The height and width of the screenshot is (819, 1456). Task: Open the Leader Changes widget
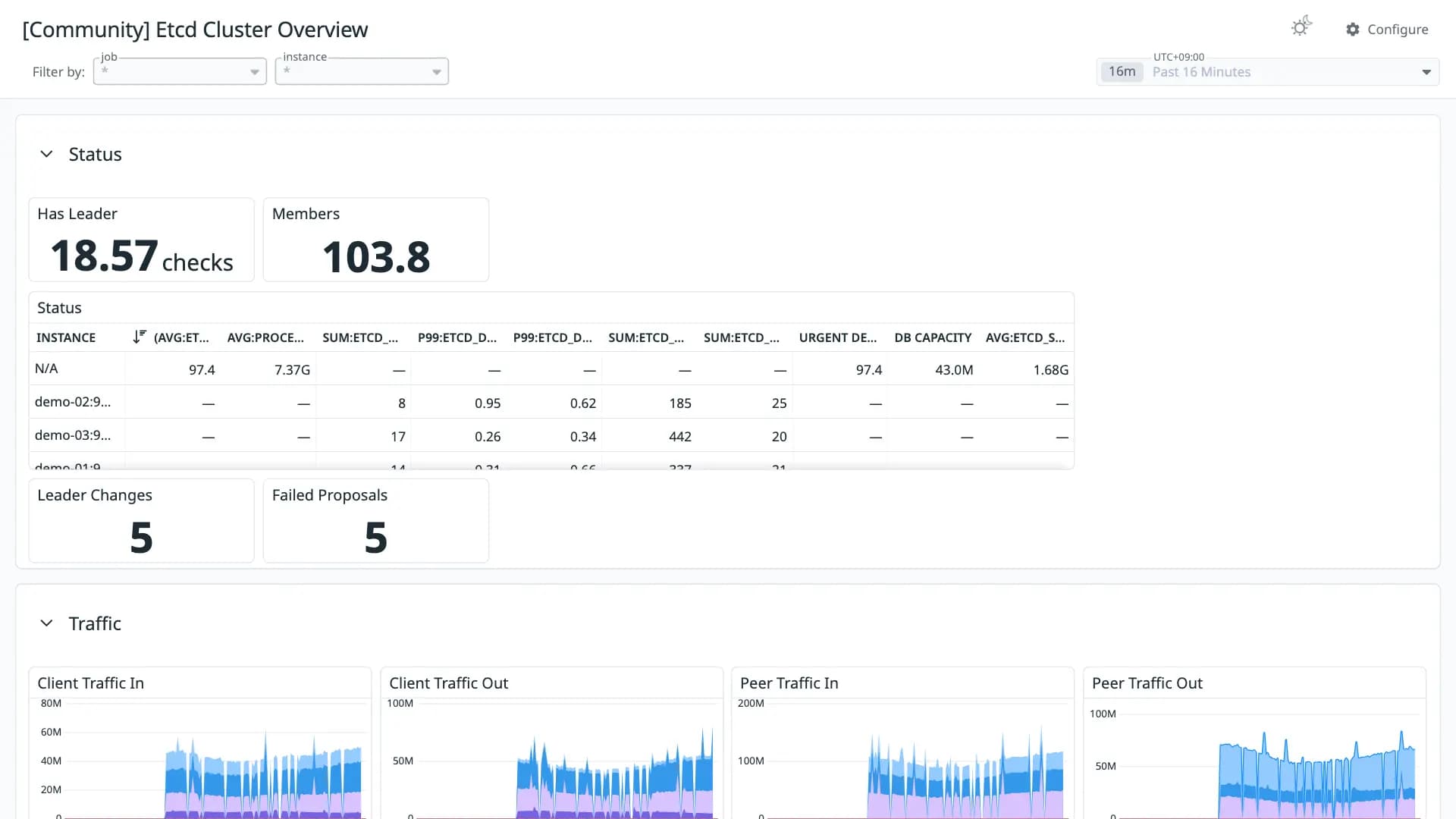tap(141, 520)
